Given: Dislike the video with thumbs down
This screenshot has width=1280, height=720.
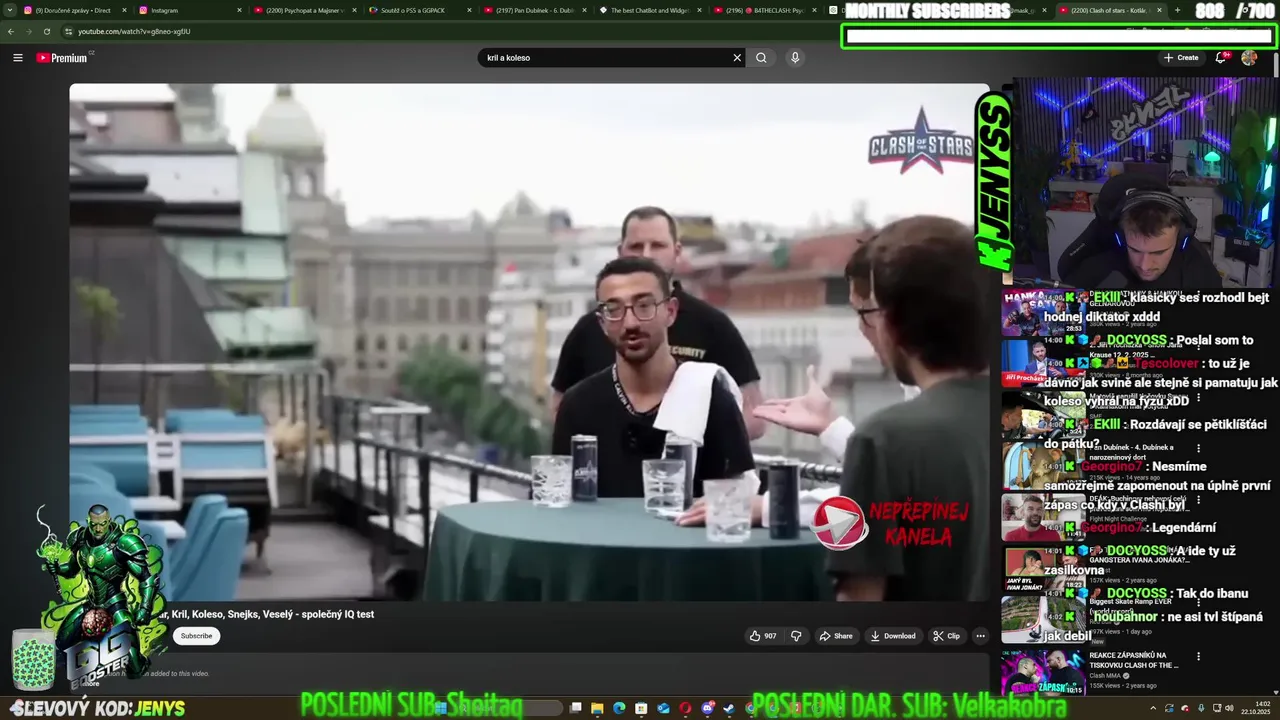Looking at the screenshot, I should [x=796, y=636].
